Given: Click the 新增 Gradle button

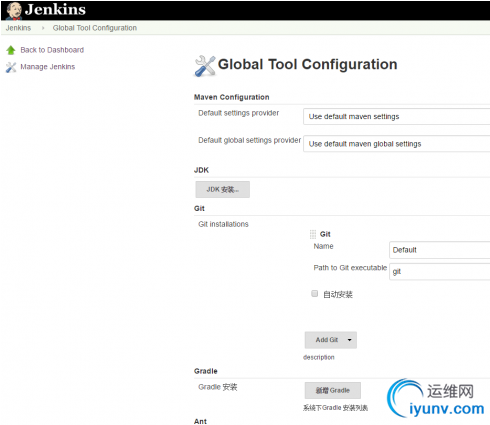Looking at the screenshot, I should click(x=333, y=390).
